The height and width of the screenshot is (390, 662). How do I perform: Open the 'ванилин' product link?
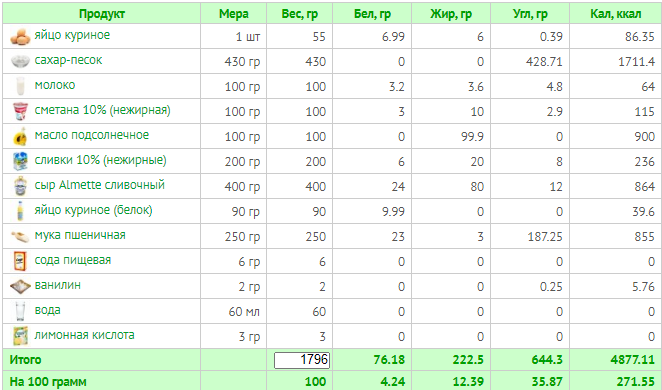point(57,285)
